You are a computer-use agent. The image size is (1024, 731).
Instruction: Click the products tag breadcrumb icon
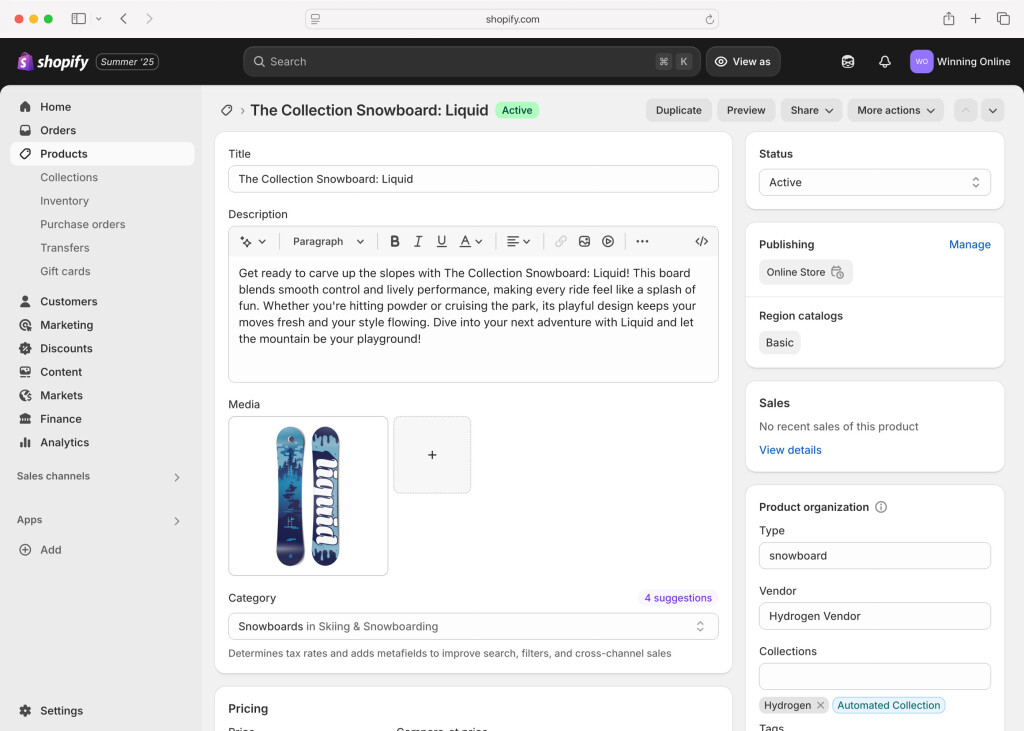[x=227, y=110]
